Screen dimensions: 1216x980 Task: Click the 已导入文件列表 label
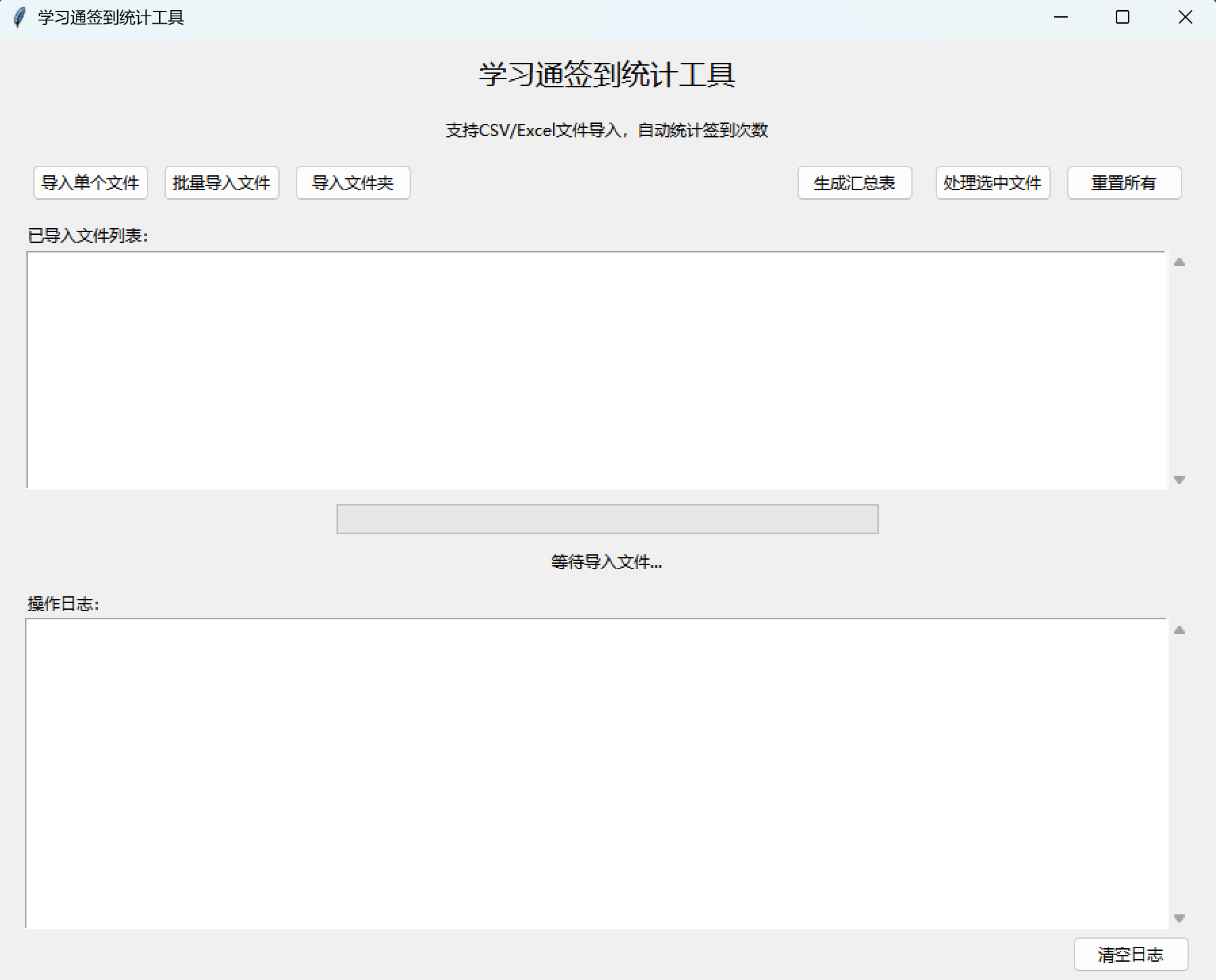pos(88,236)
